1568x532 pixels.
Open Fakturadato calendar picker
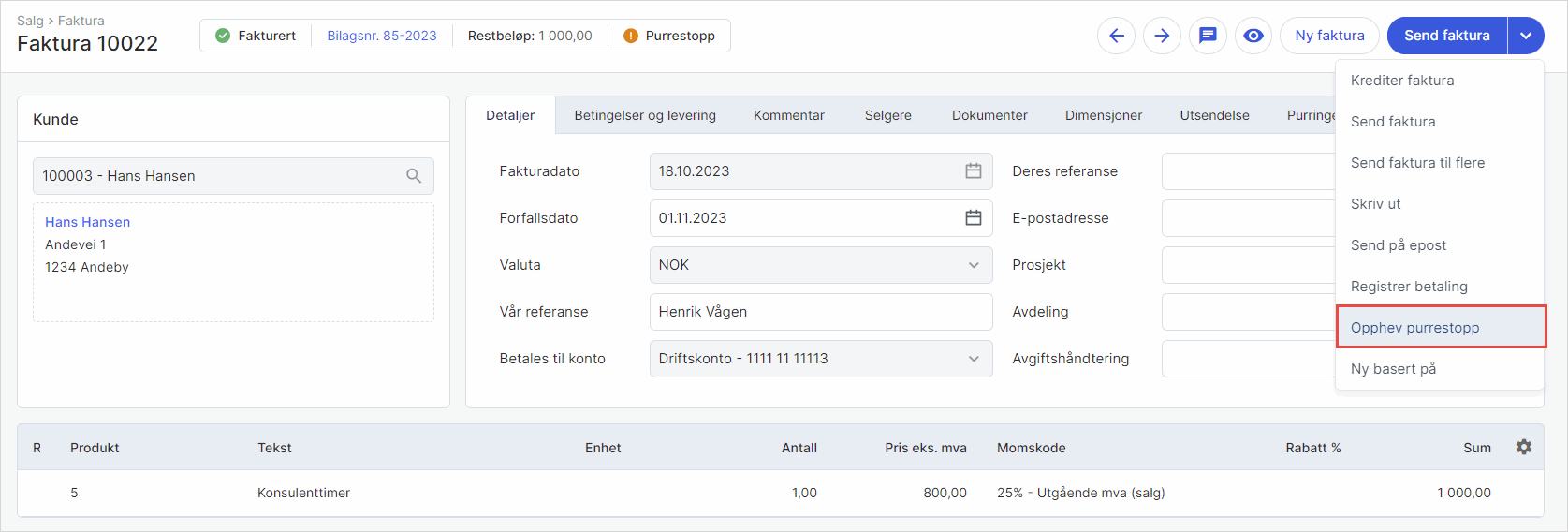974,171
